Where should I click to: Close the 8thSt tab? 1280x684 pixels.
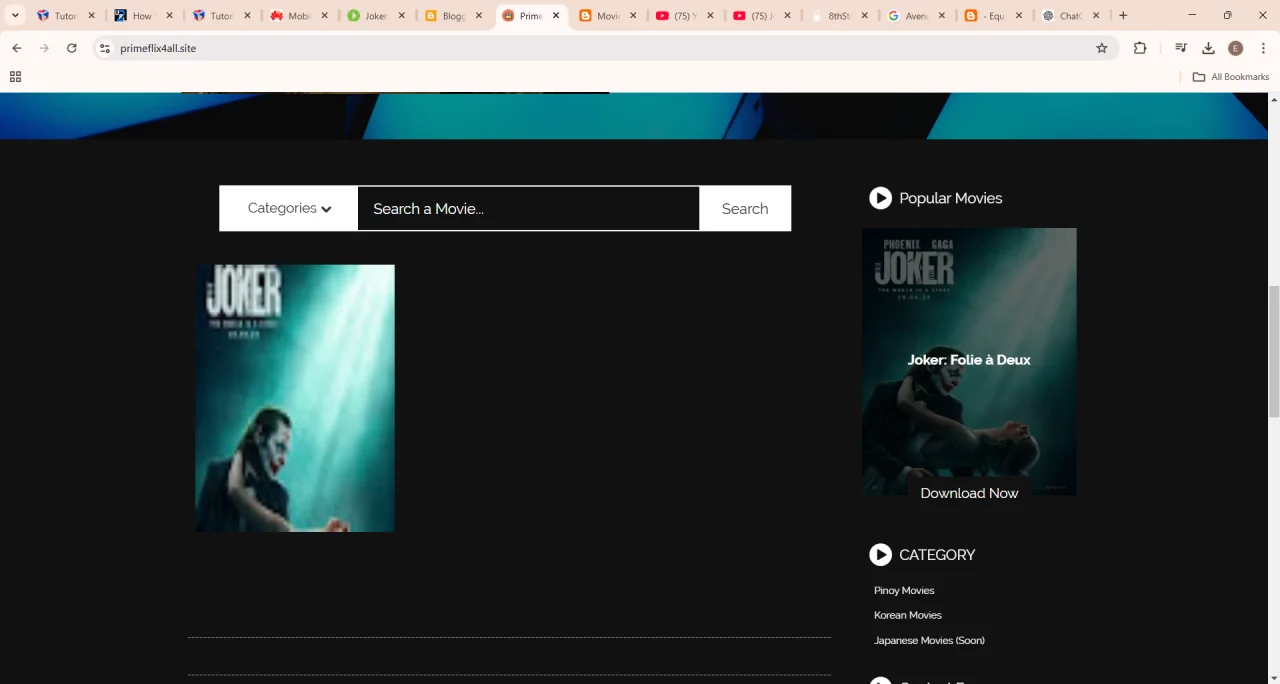[x=865, y=16]
